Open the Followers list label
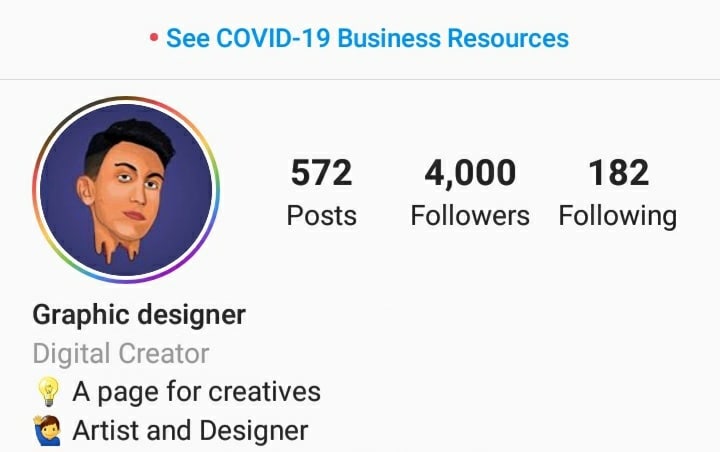Screen dimensions: 720x452 tap(470, 215)
